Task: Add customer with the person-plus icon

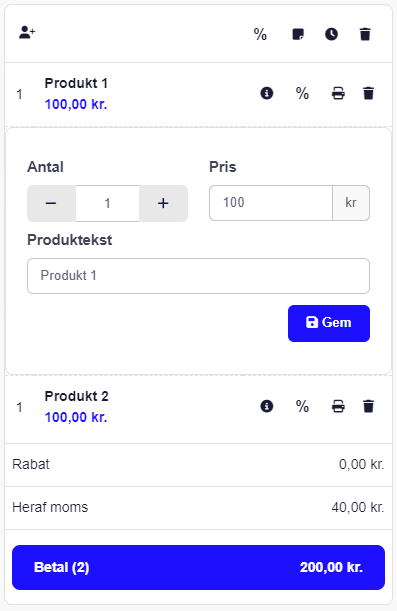Action: 27,32
